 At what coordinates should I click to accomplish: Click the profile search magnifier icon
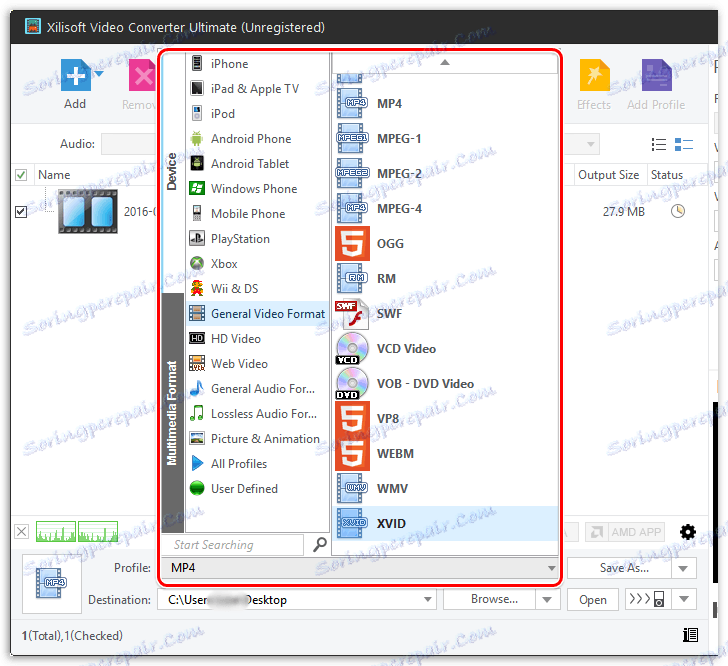[x=319, y=545]
